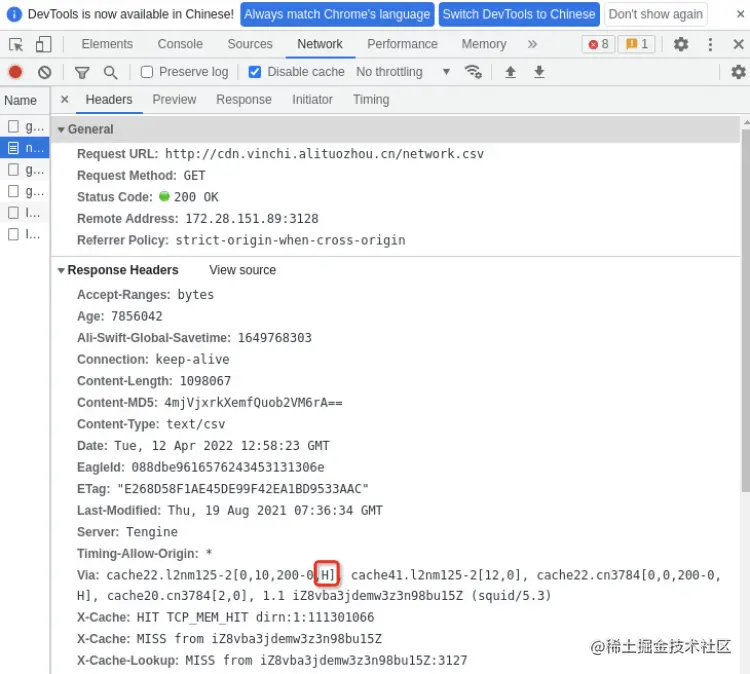Click the Request URL value

pos(324,154)
